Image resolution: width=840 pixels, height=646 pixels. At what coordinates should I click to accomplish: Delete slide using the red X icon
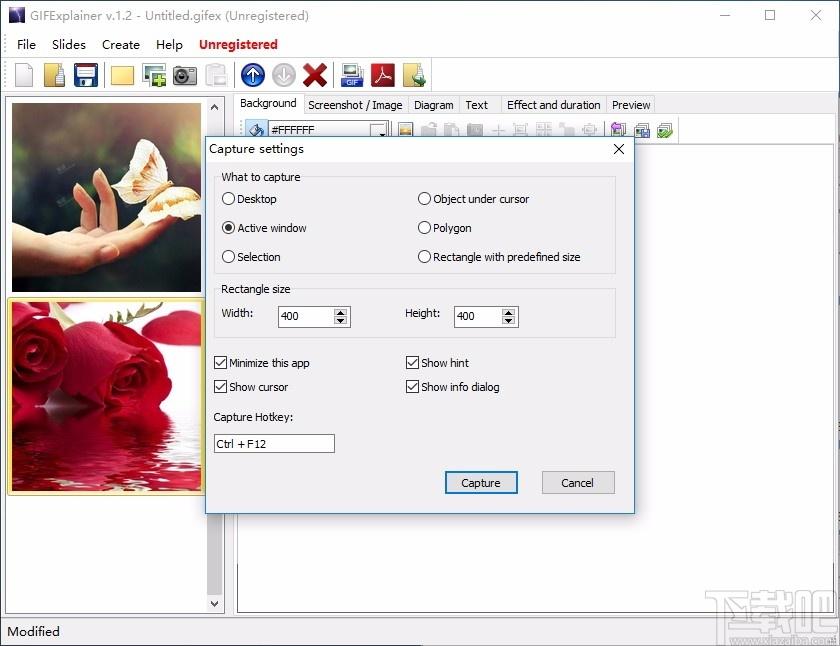(x=315, y=75)
